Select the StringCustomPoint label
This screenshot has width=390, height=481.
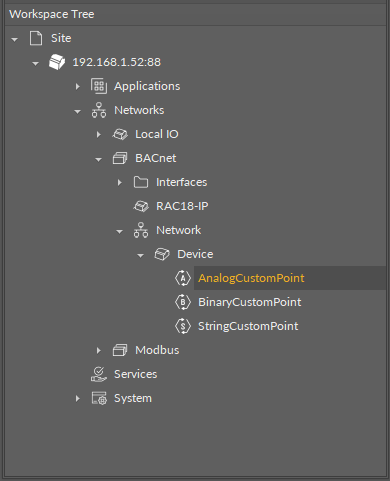click(248, 326)
